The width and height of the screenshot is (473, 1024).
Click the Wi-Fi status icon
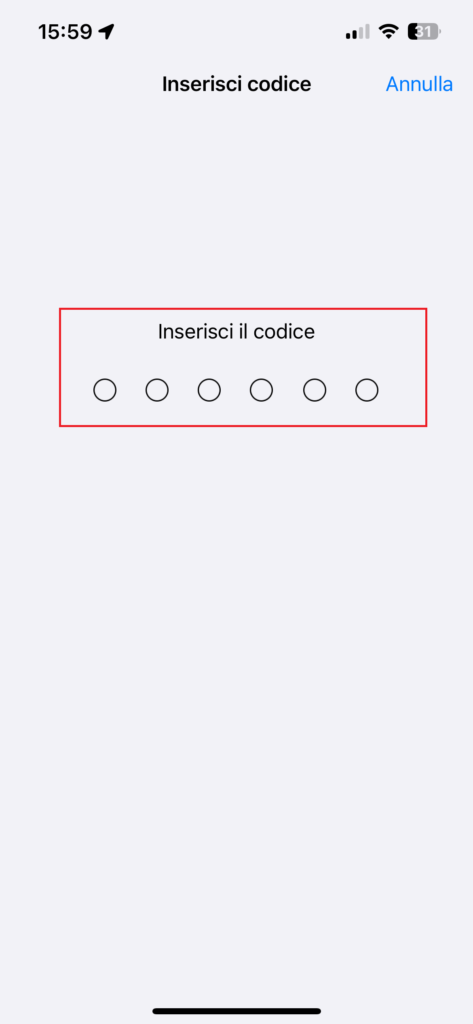[x=389, y=31]
